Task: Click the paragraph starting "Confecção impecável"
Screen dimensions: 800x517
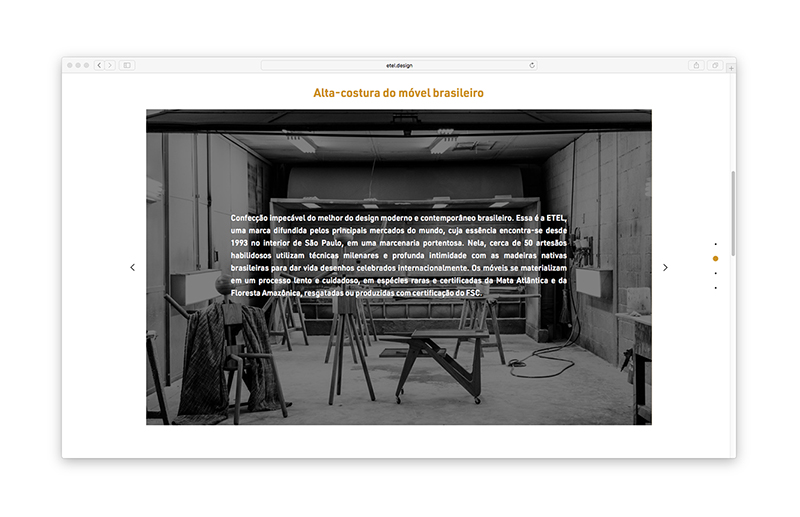Action: [398, 255]
